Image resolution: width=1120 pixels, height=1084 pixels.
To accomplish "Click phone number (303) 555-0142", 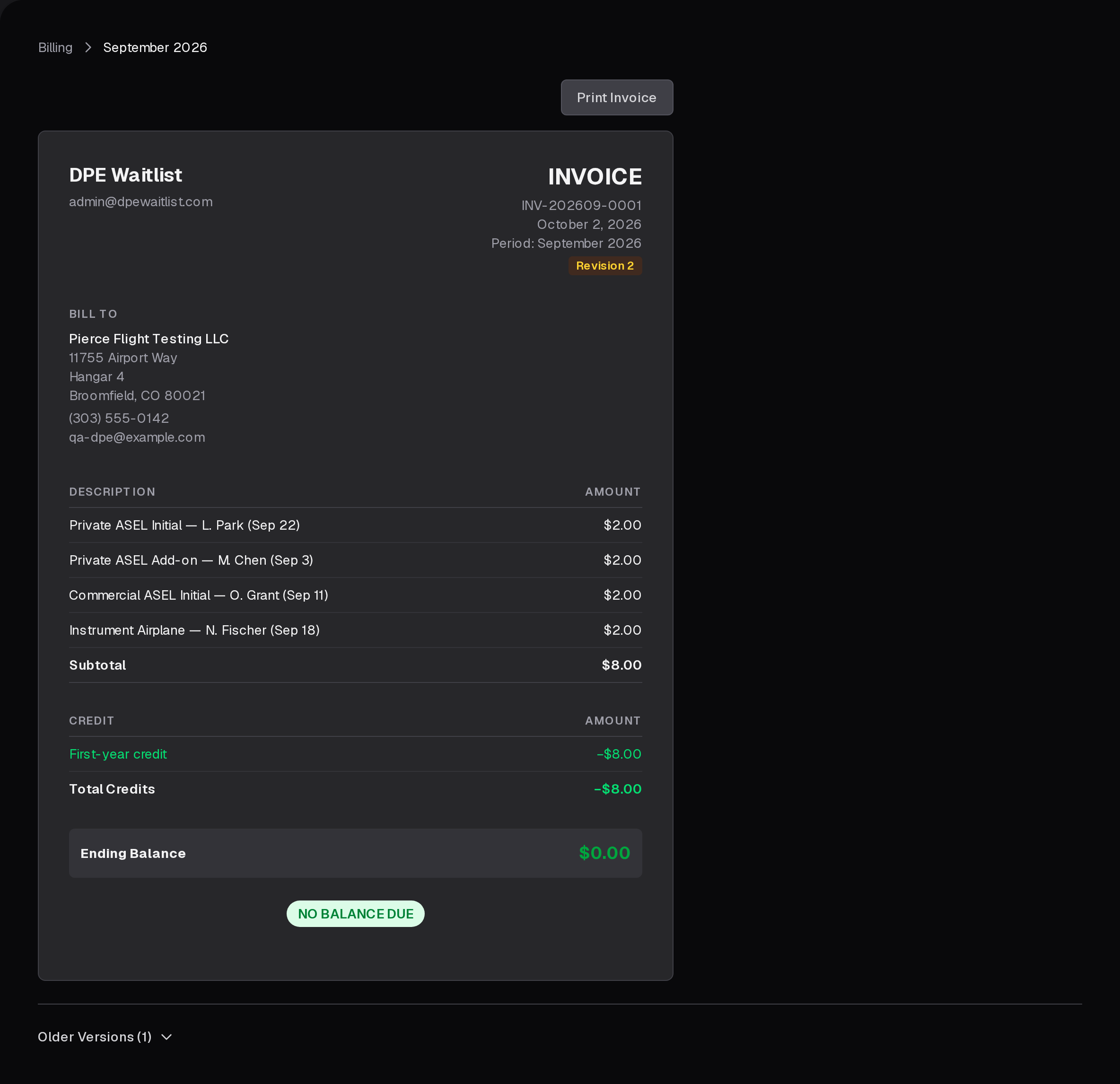I will pos(119,418).
